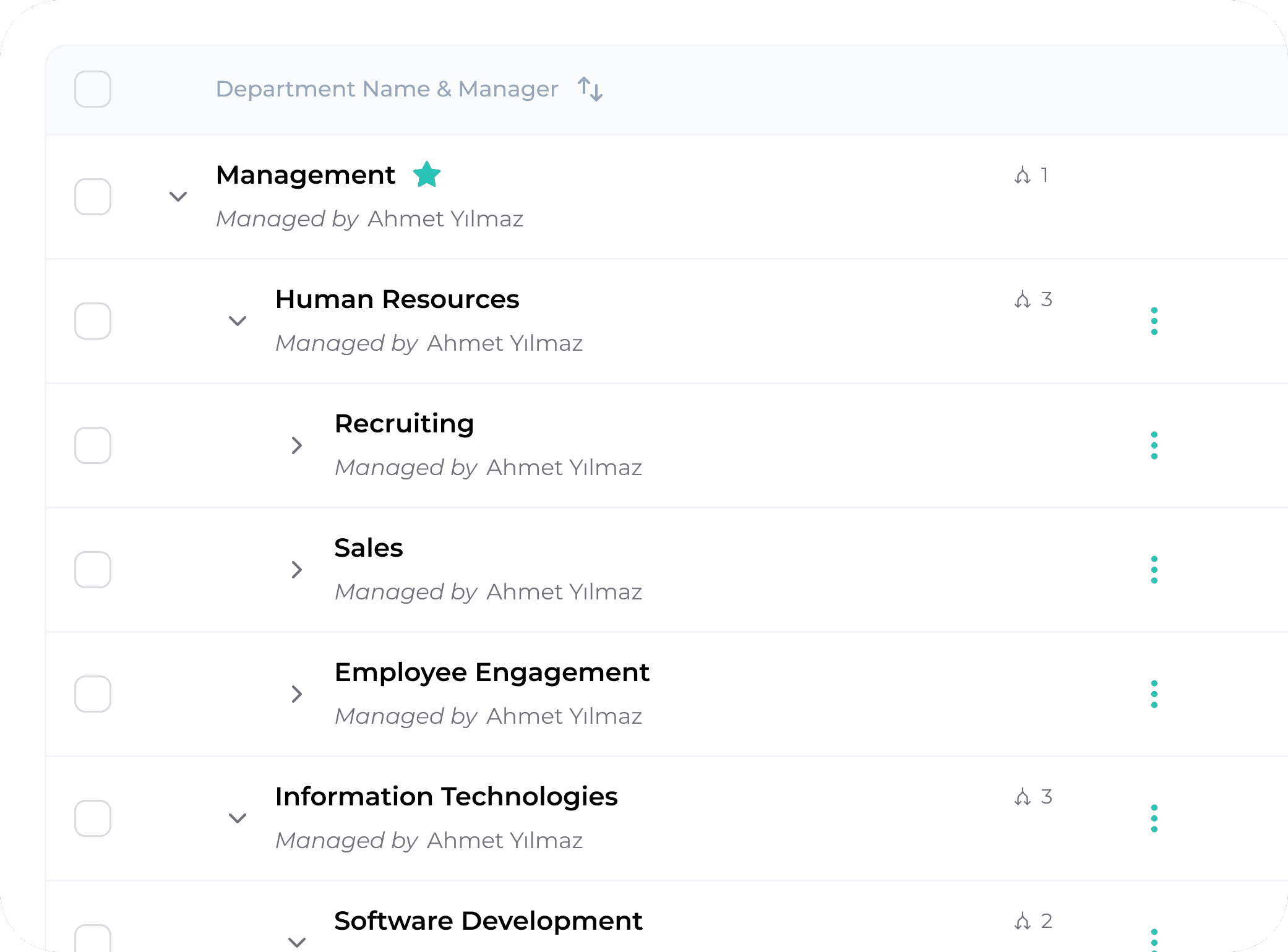The width and height of the screenshot is (1288, 952).
Task: Click the Sales department title
Action: 369,548
